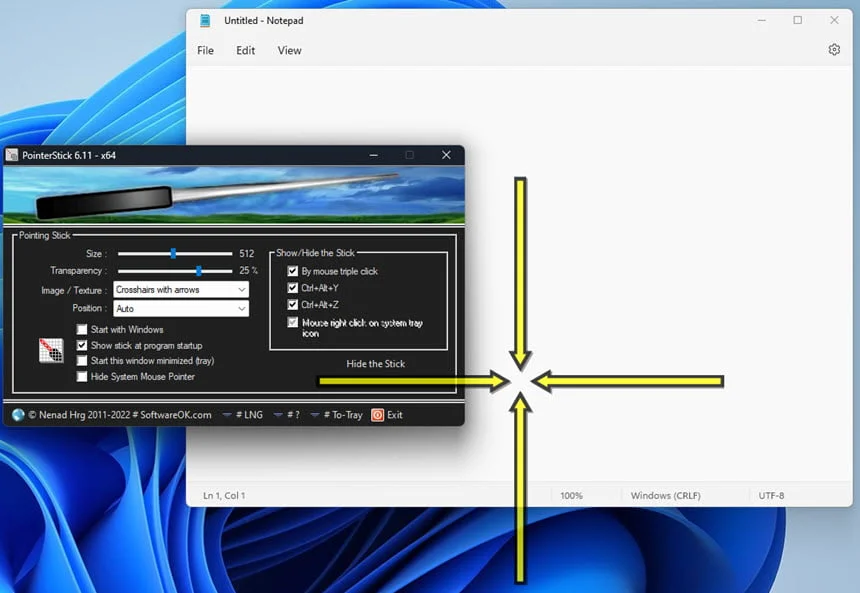The image size is (860, 593).
Task: Click the Hide the Stick button
Action: point(376,364)
